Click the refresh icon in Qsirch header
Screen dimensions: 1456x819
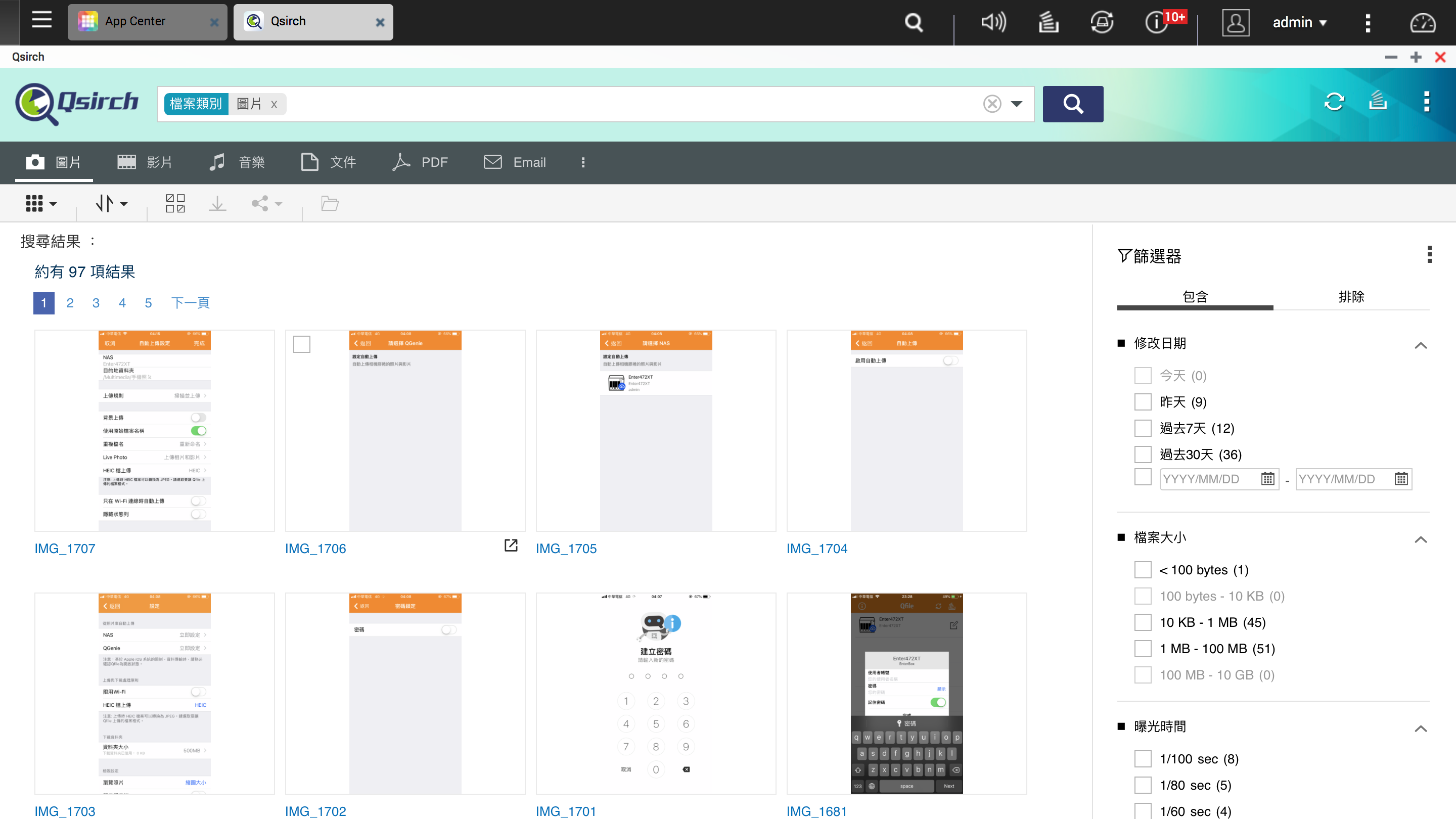[x=1334, y=102]
